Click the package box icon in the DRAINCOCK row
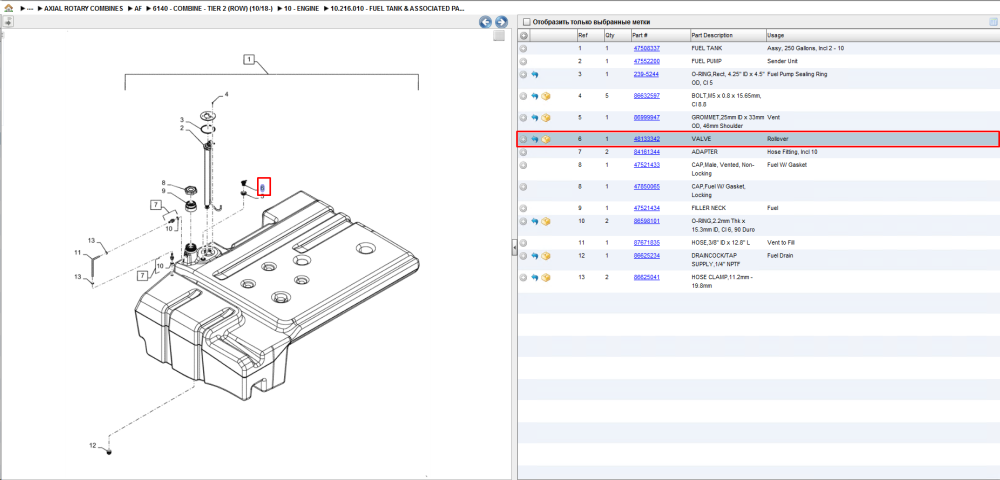 click(546, 256)
